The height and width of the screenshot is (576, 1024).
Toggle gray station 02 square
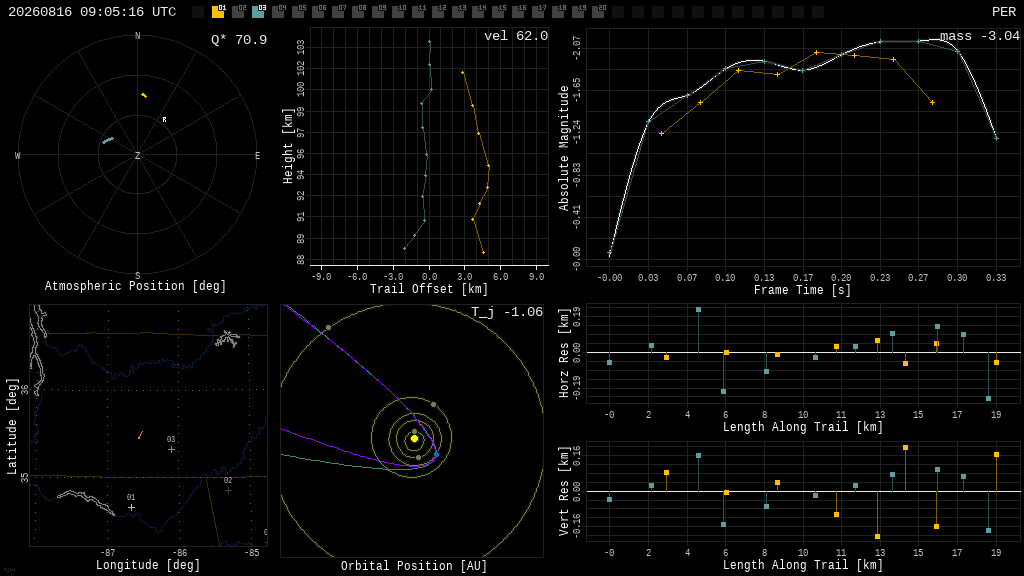click(238, 12)
